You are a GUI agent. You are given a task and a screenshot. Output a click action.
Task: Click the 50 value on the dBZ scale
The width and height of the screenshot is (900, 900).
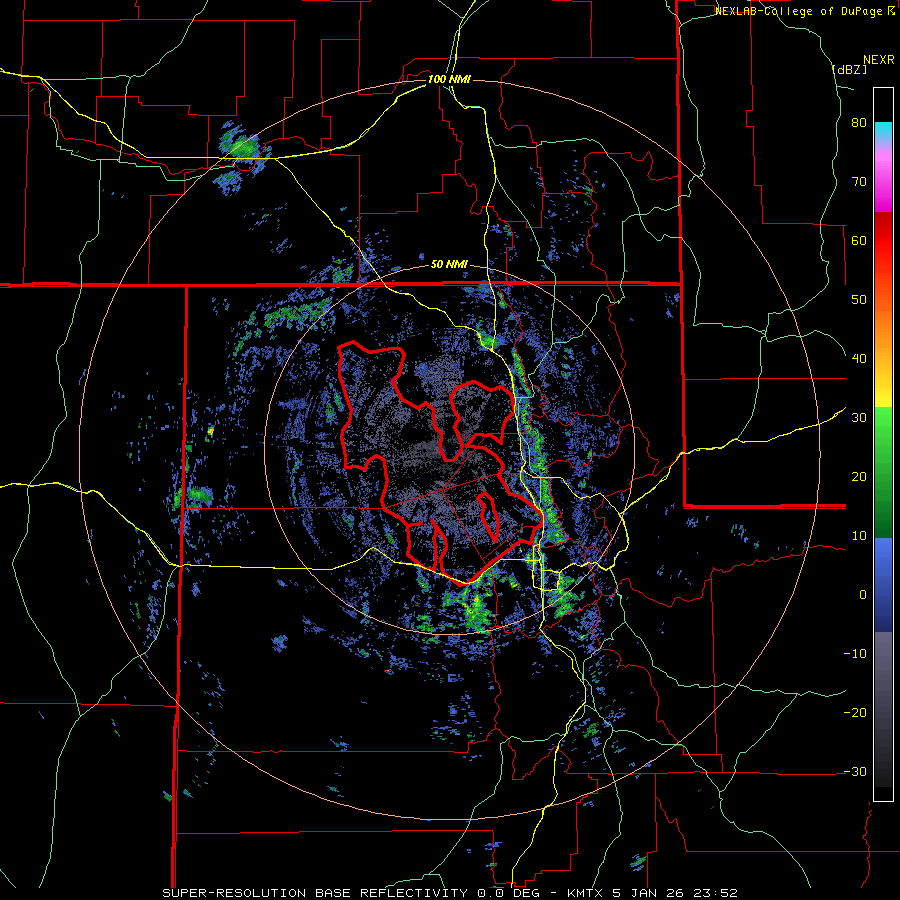859,300
